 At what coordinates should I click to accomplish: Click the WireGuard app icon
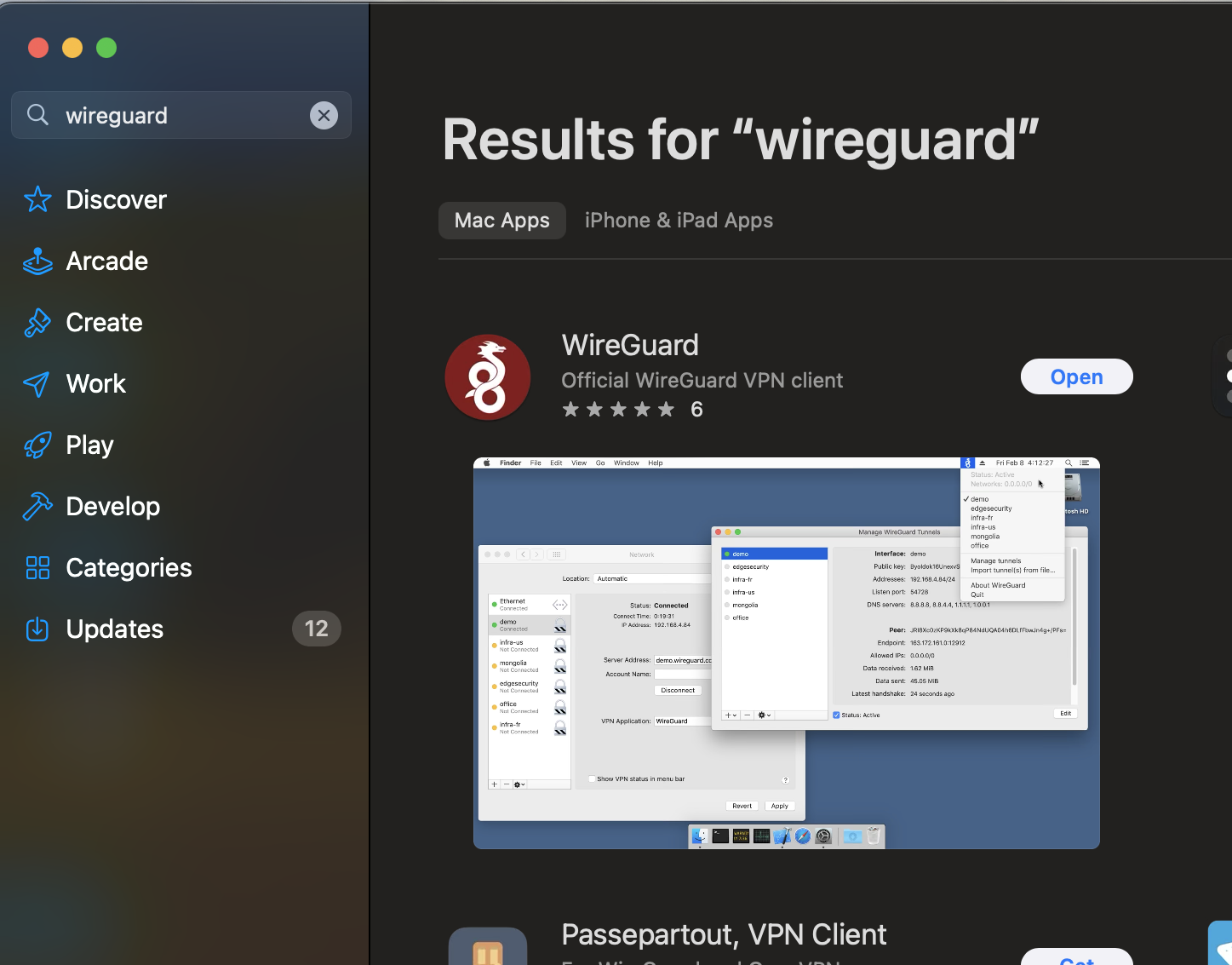tap(488, 377)
